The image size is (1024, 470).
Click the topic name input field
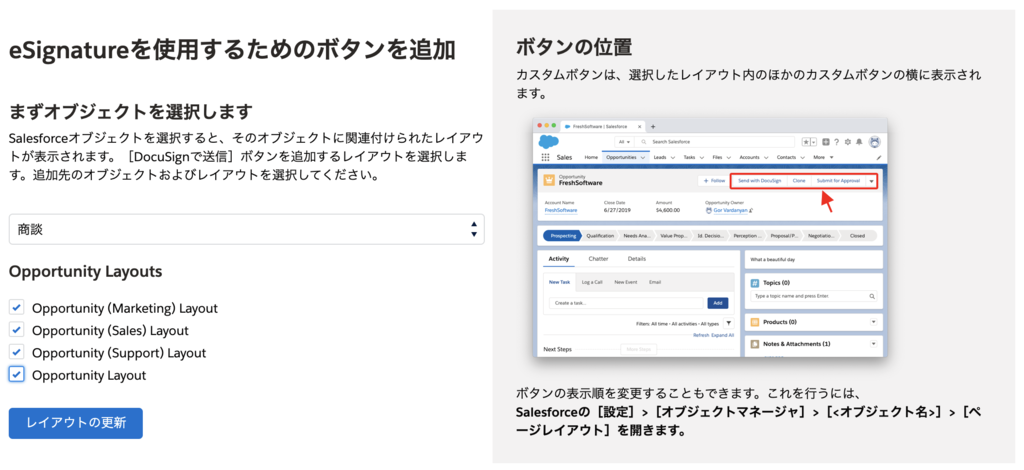tap(814, 296)
